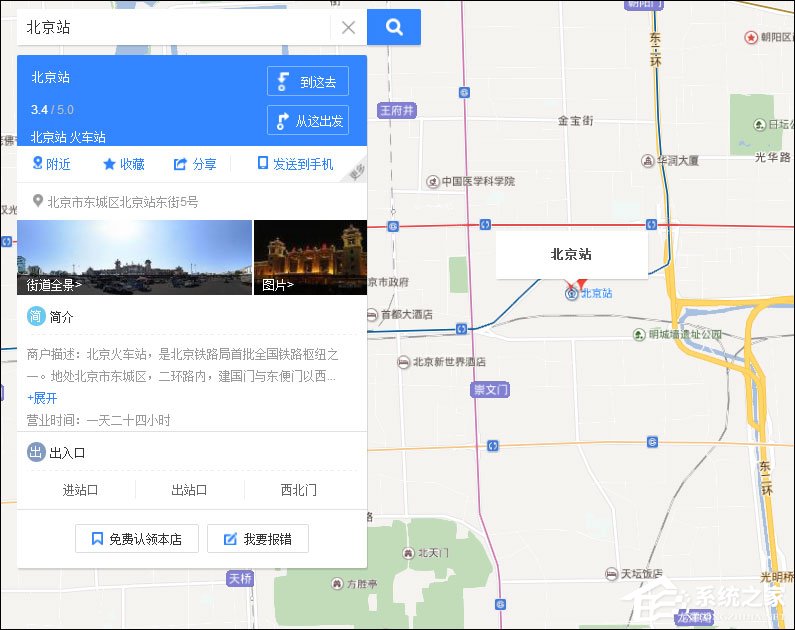Click 我要报错 report error button
The image size is (795, 630).
pyautogui.click(x=258, y=539)
